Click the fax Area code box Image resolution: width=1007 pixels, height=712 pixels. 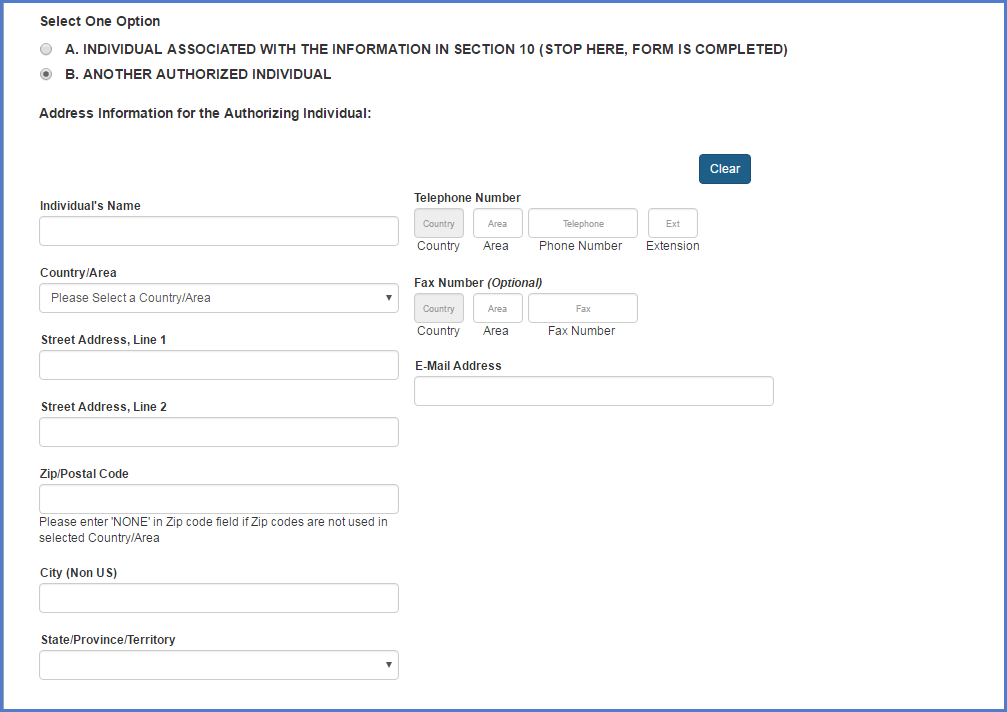pyautogui.click(x=497, y=308)
